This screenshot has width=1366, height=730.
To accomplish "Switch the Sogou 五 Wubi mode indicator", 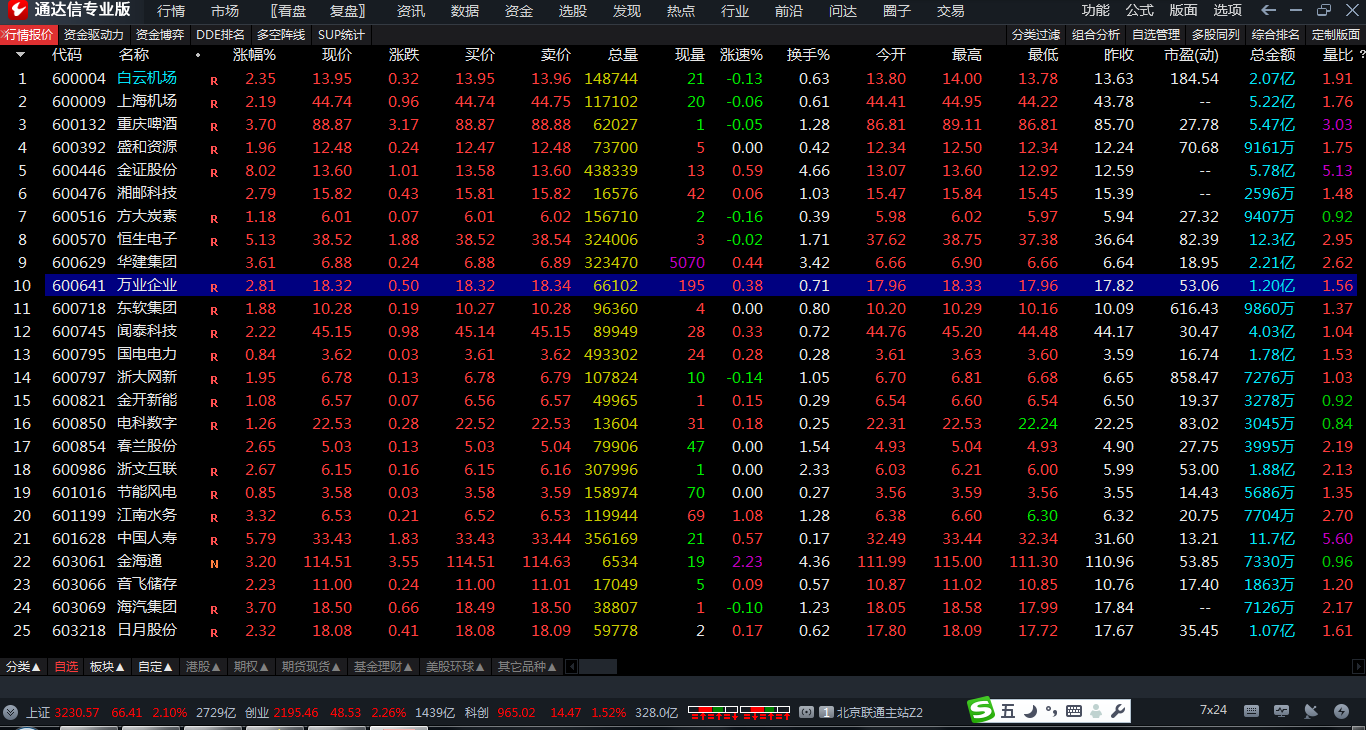I will point(1007,711).
